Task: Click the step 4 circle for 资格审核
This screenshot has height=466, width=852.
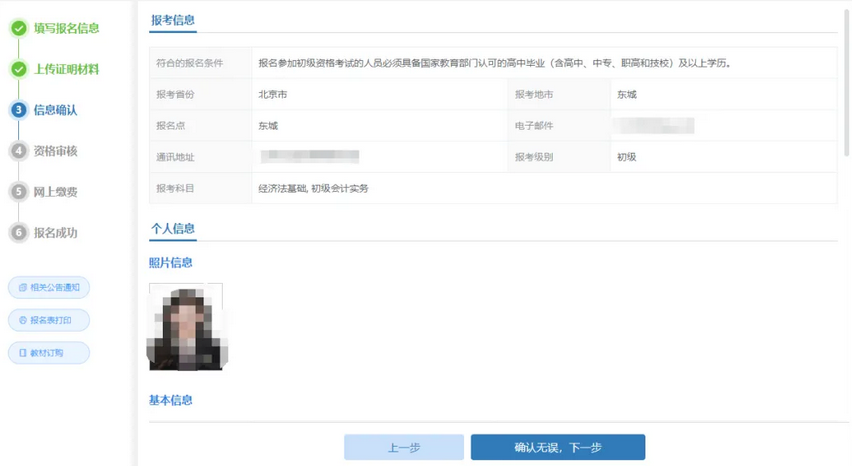Action: (x=18, y=151)
